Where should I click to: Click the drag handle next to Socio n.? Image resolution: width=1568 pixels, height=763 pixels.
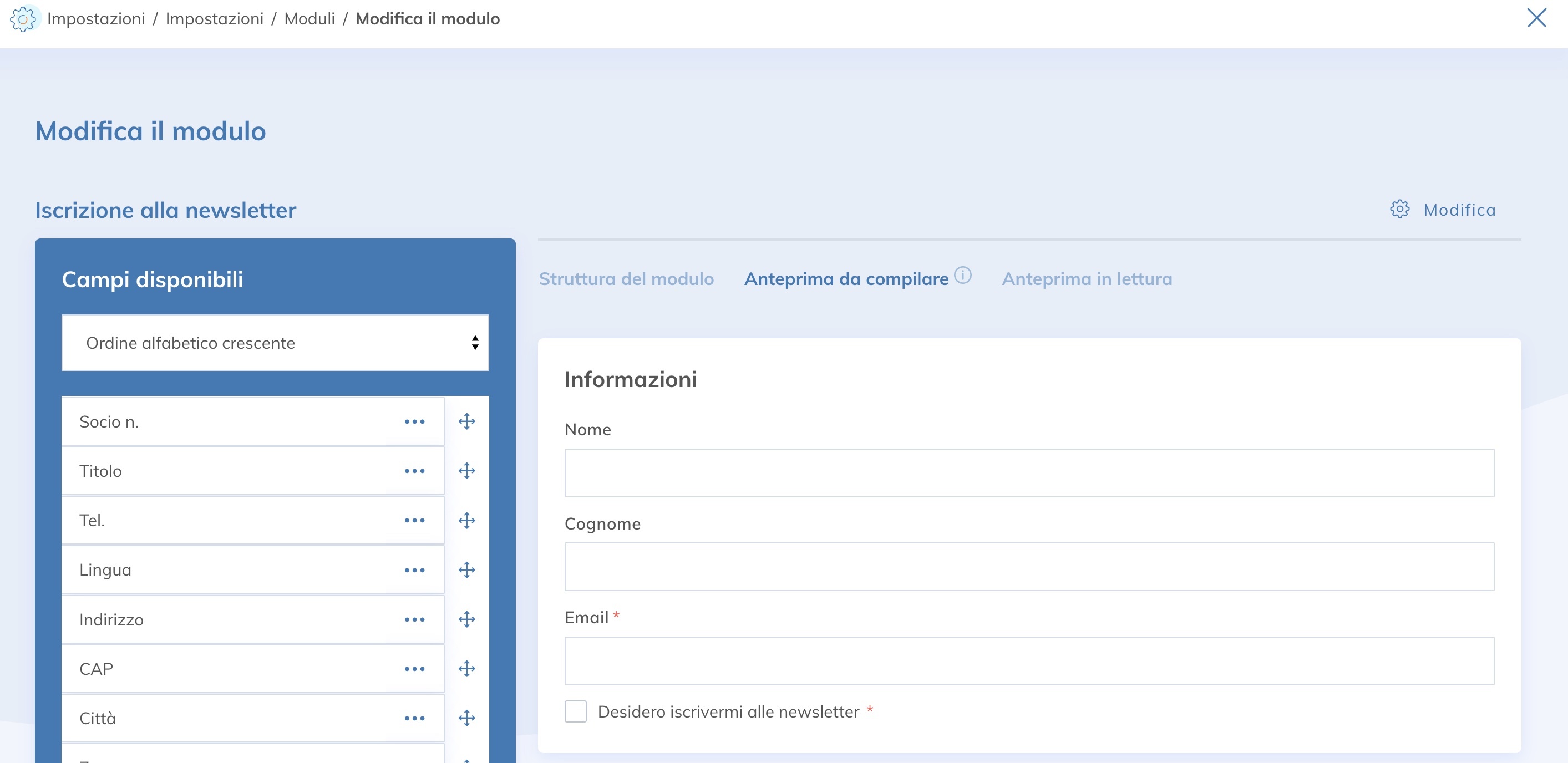point(466,420)
